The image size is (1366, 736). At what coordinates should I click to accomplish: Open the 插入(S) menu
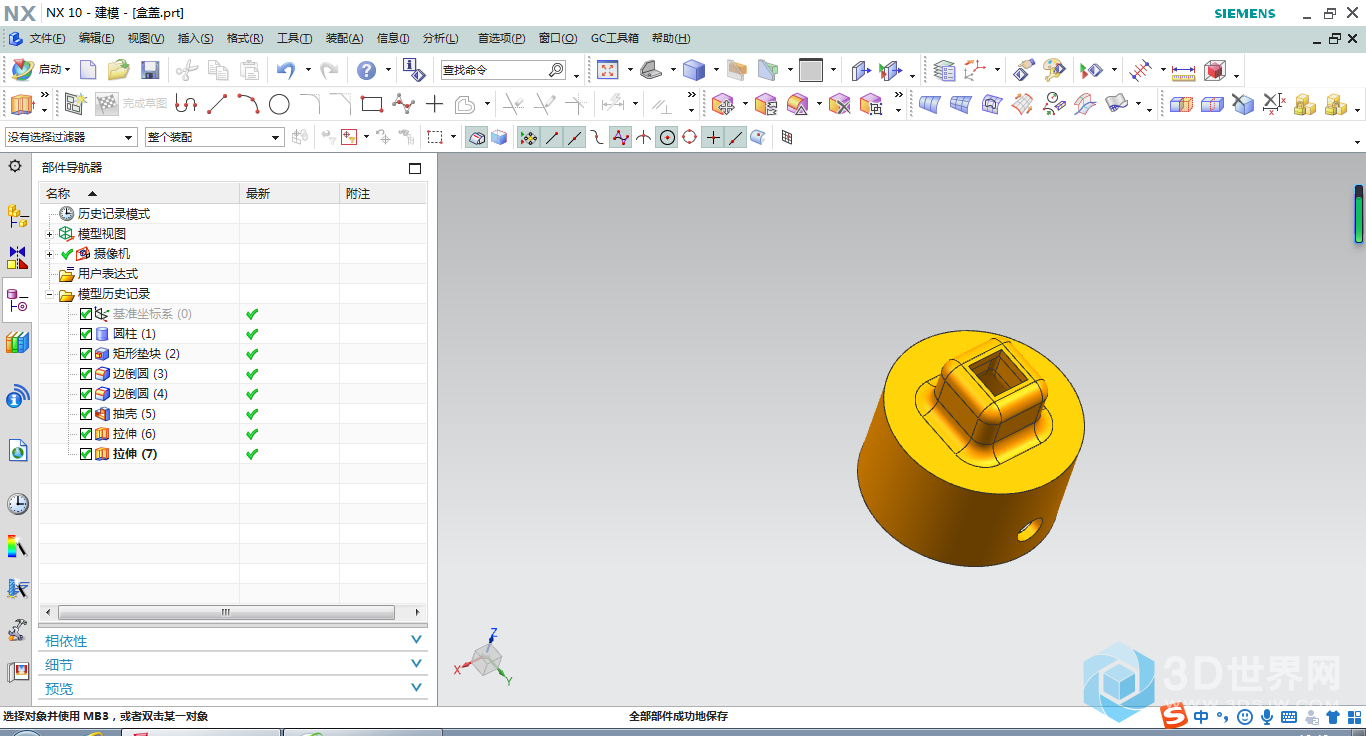195,38
